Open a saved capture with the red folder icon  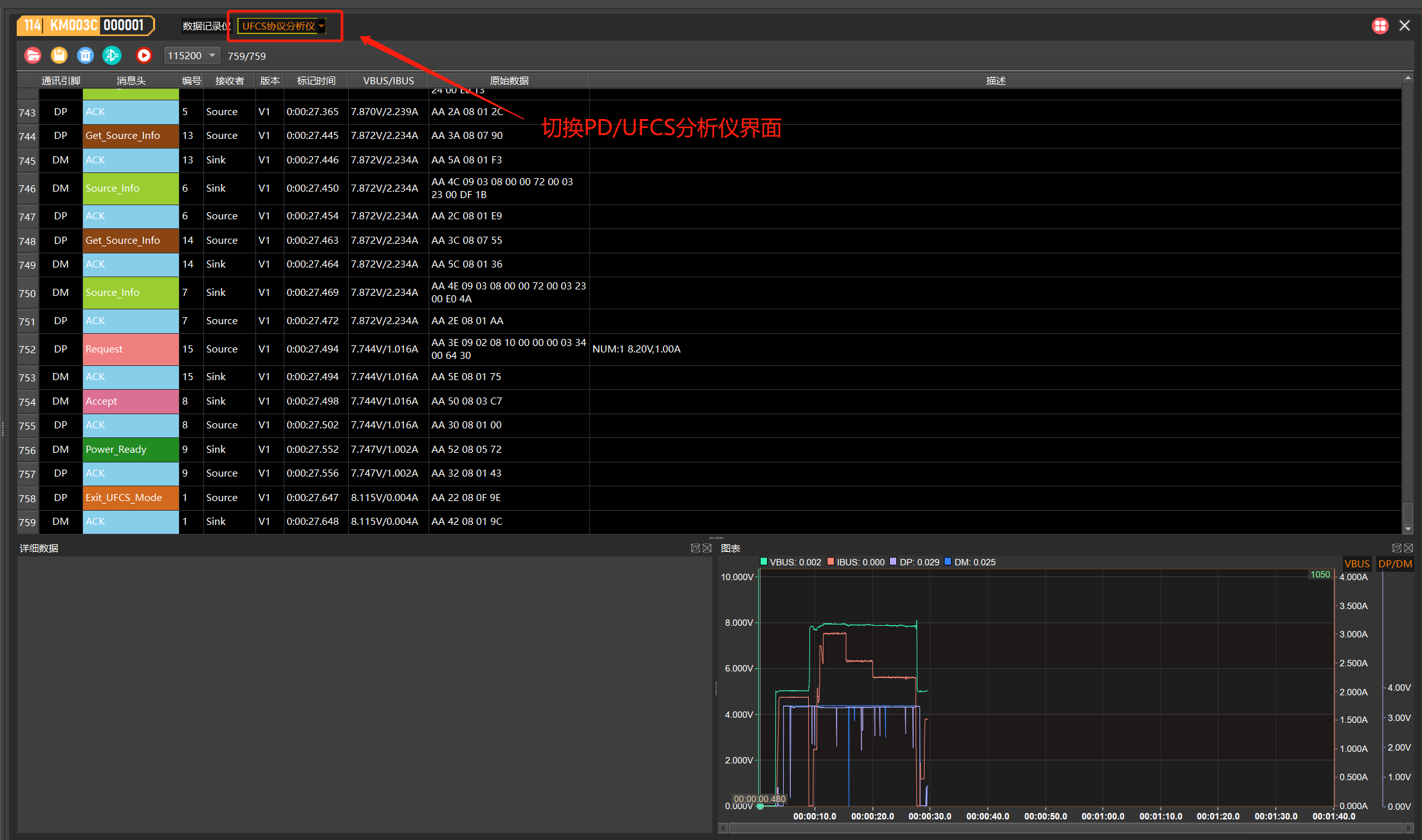pos(33,56)
